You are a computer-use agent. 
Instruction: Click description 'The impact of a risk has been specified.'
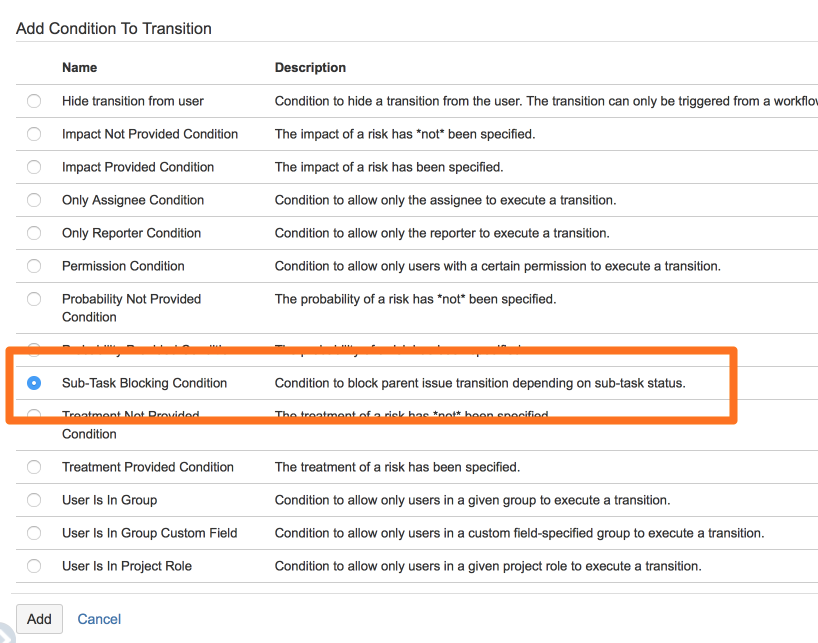coord(389,167)
